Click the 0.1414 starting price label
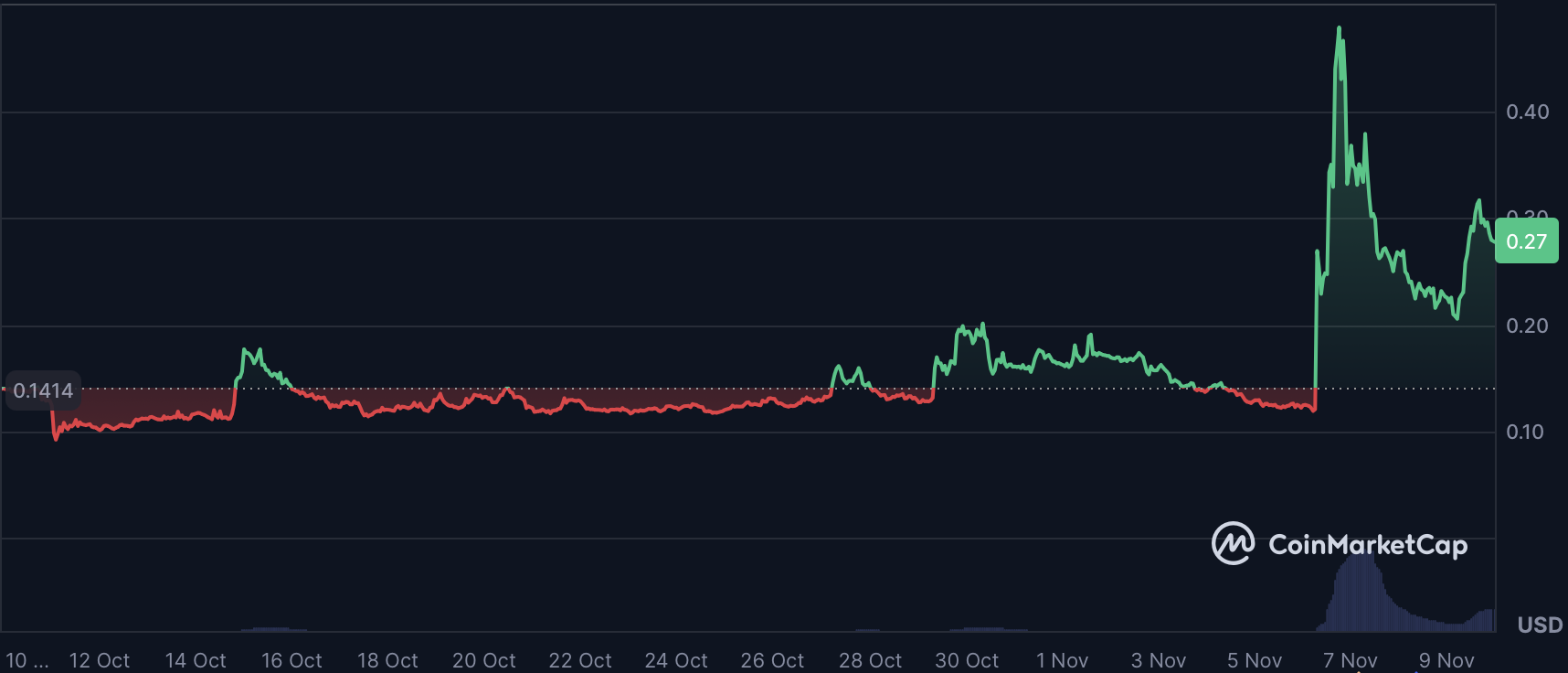 [x=43, y=391]
